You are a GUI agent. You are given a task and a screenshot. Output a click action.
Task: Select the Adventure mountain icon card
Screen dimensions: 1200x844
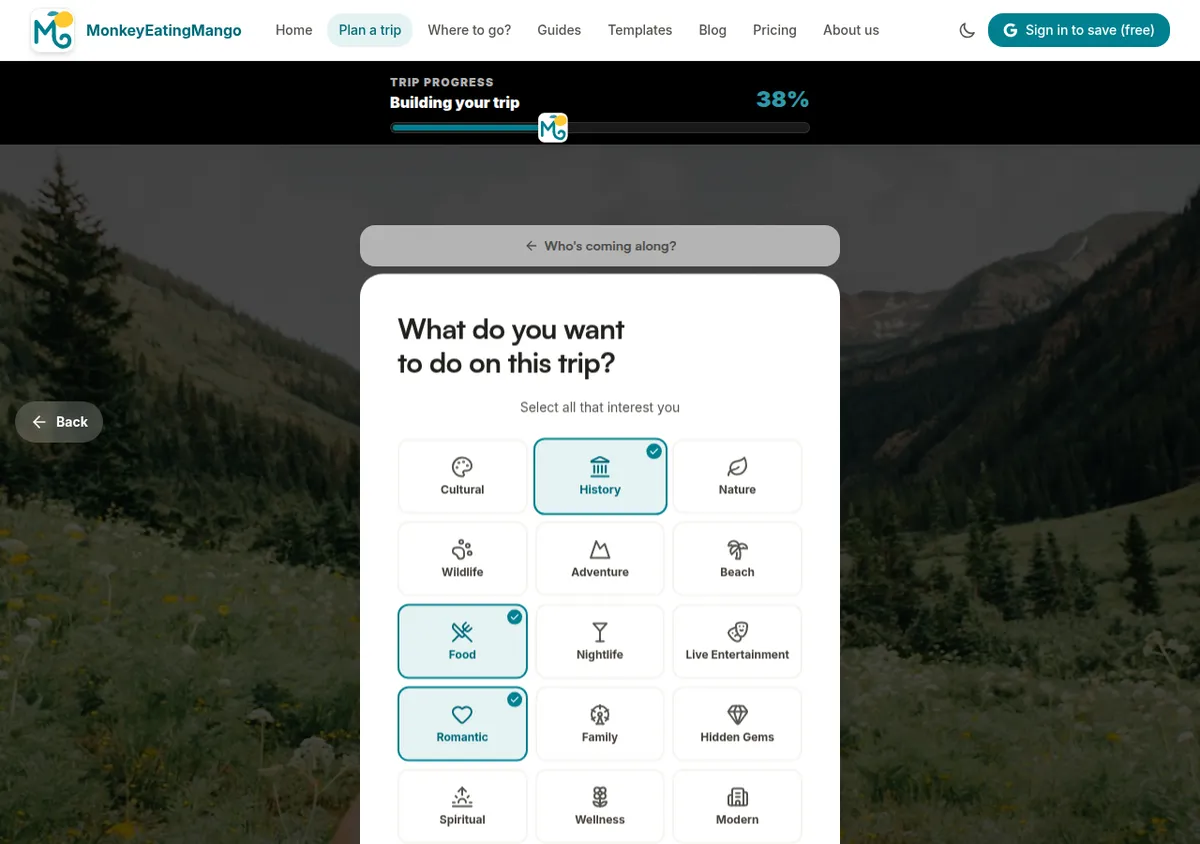click(600, 559)
